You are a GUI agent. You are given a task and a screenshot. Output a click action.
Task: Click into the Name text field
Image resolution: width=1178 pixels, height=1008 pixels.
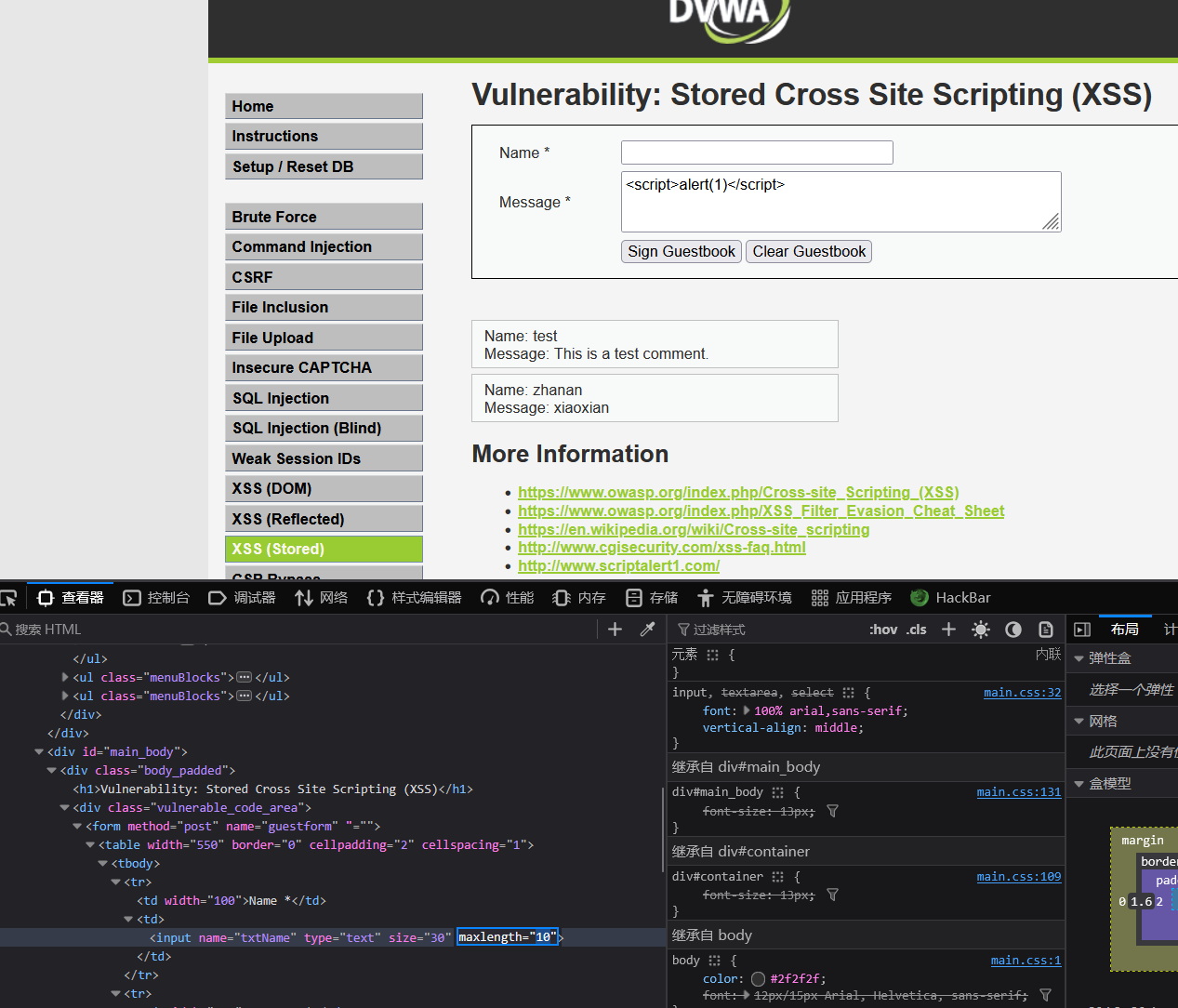pos(757,153)
